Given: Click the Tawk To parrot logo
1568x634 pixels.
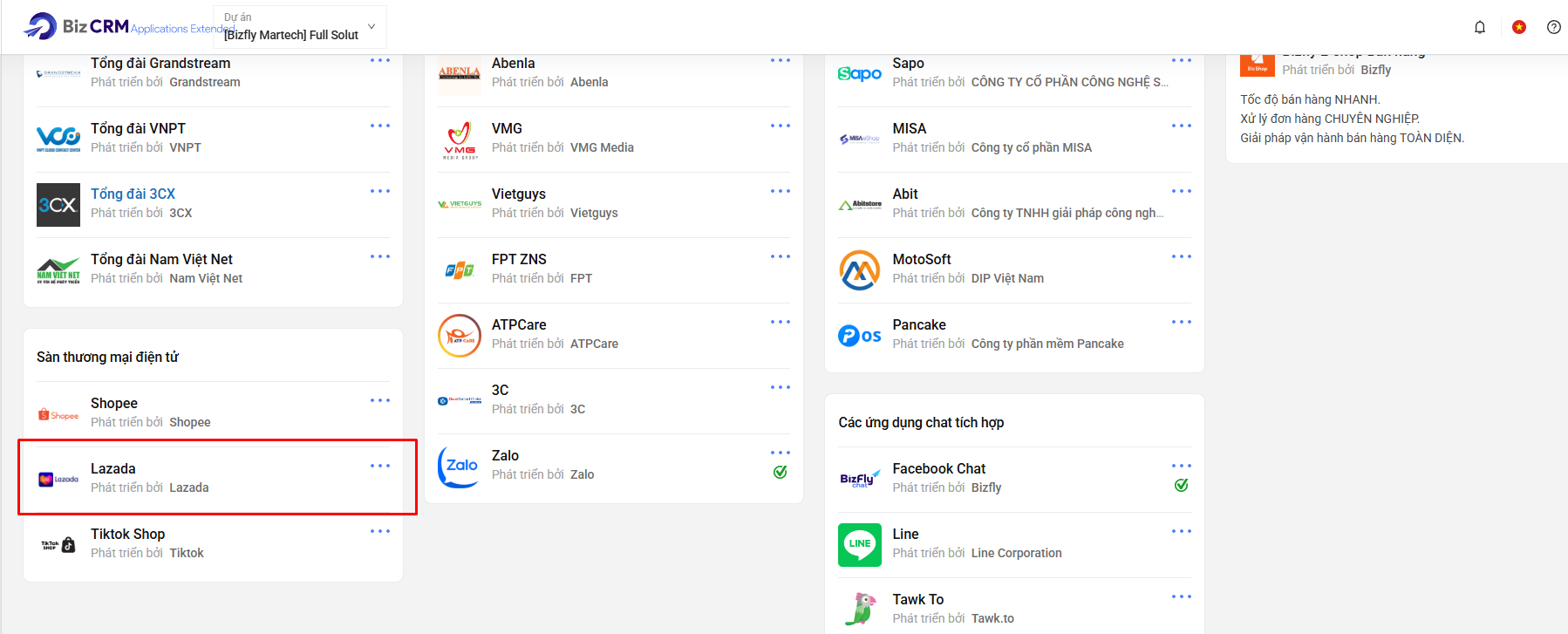Looking at the screenshot, I should 862,609.
